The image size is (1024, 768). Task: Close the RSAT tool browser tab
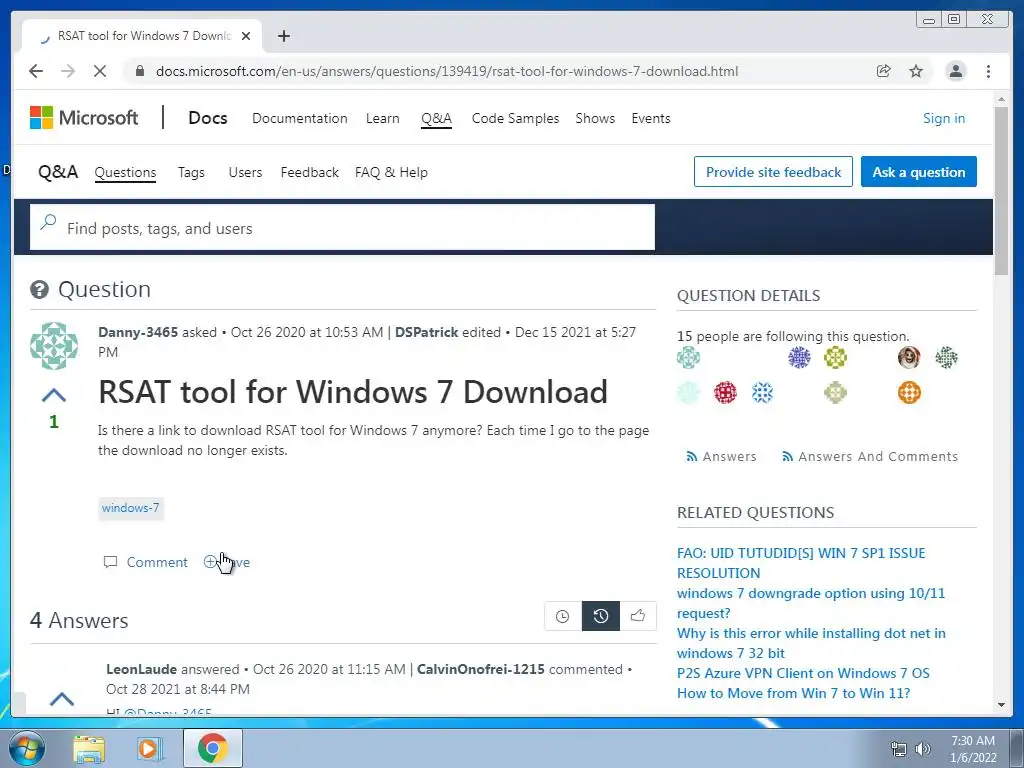point(246,36)
